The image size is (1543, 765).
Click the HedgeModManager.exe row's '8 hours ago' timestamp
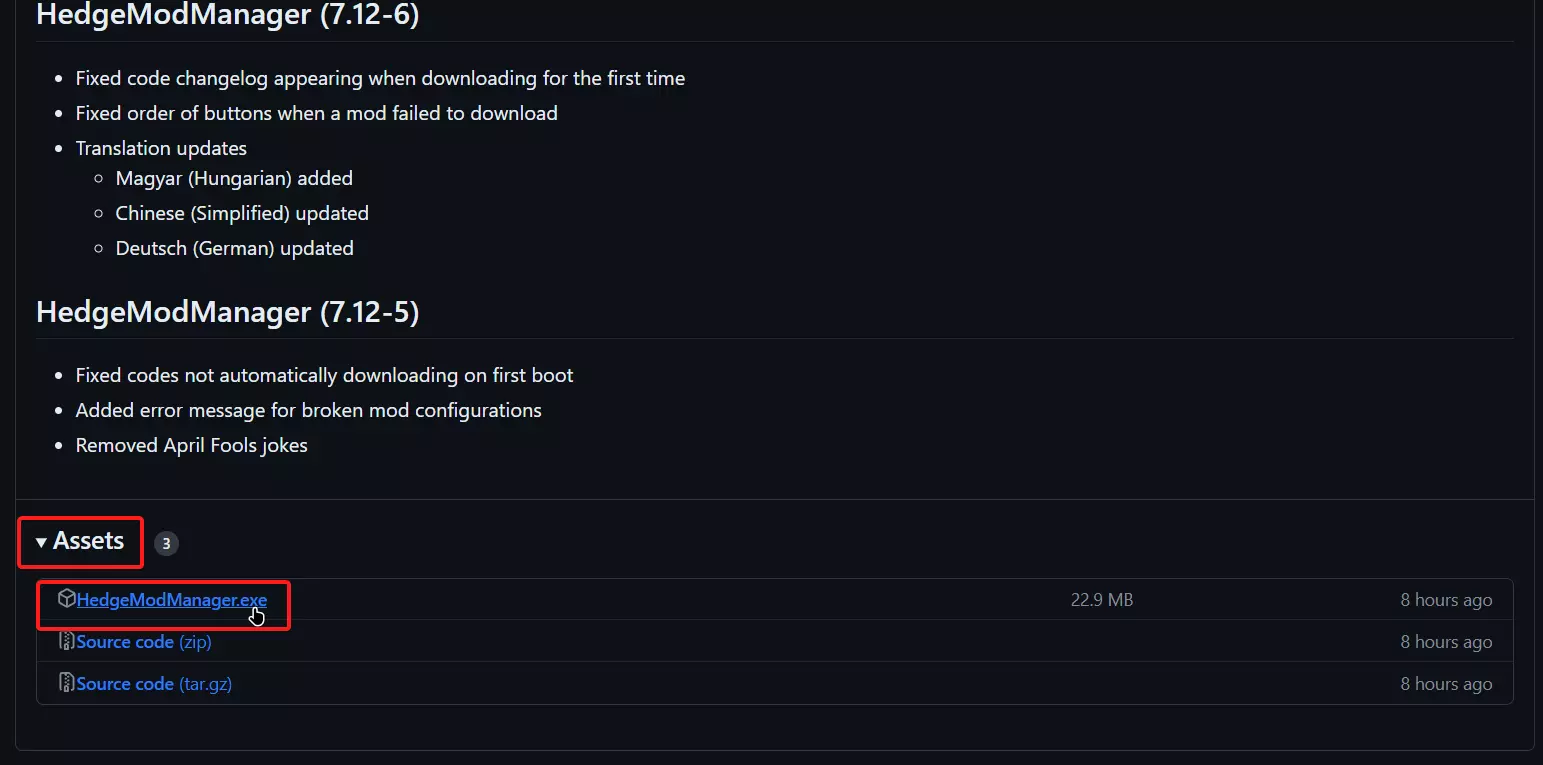[x=1446, y=600]
